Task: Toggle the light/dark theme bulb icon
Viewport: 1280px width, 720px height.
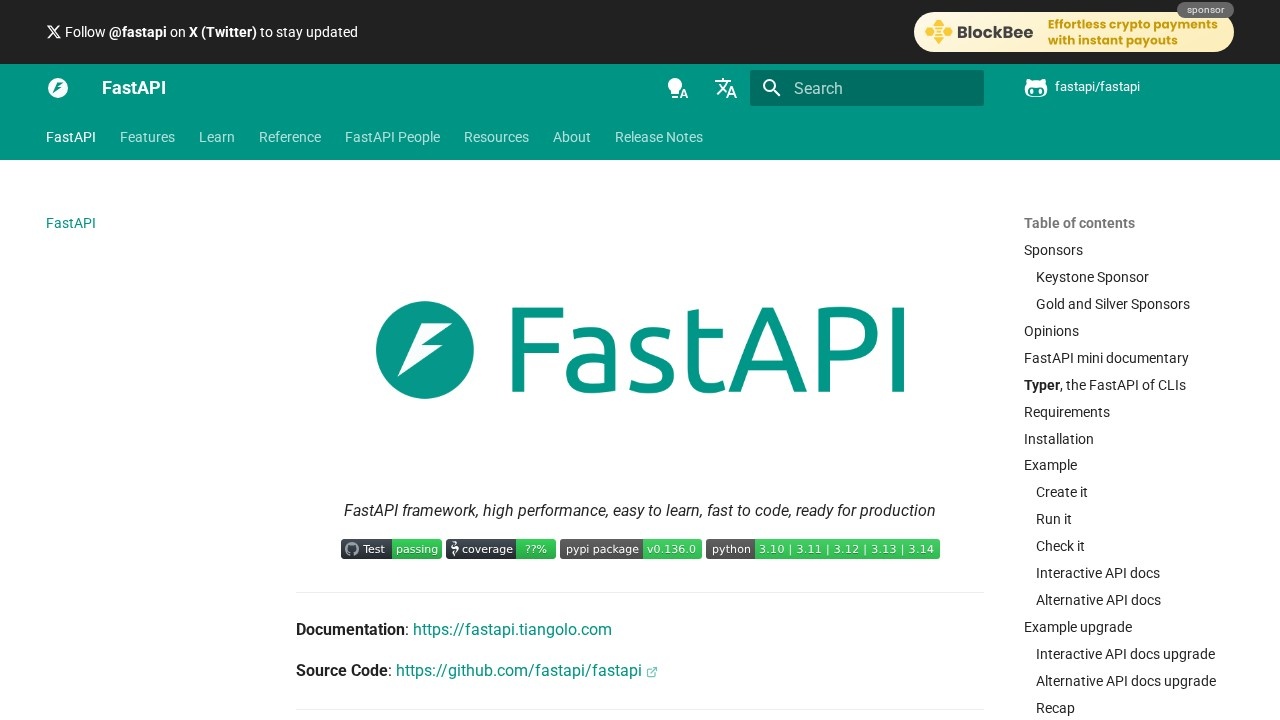Action: click(678, 88)
